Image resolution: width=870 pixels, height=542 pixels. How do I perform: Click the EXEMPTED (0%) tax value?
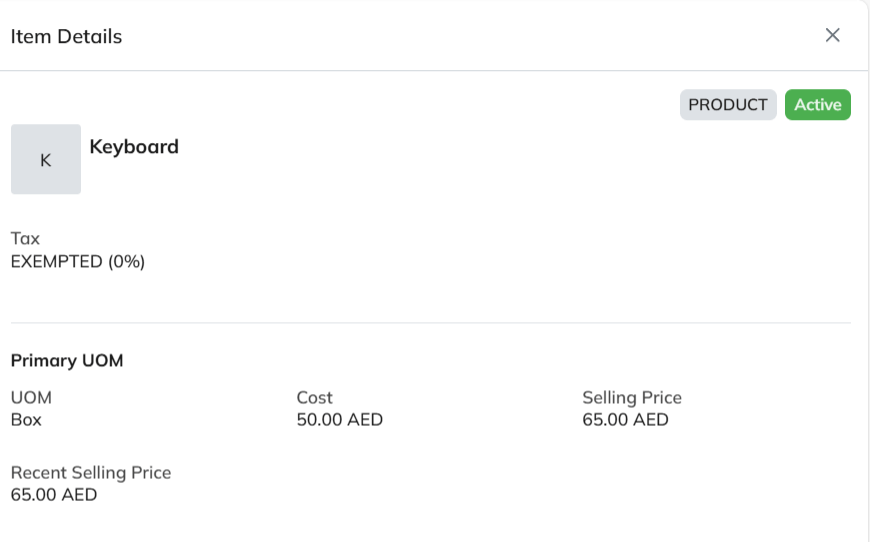(x=78, y=262)
